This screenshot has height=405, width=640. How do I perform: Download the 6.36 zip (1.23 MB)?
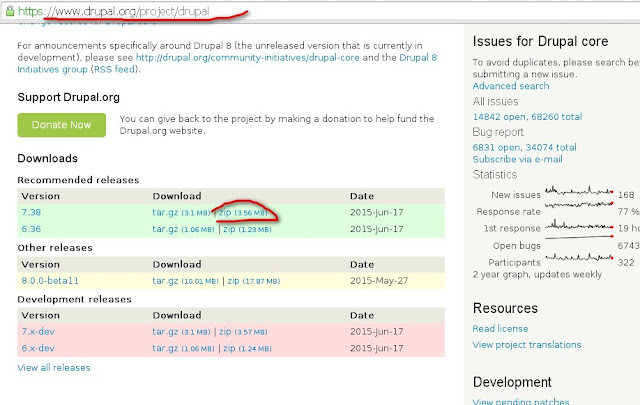(x=247, y=229)
